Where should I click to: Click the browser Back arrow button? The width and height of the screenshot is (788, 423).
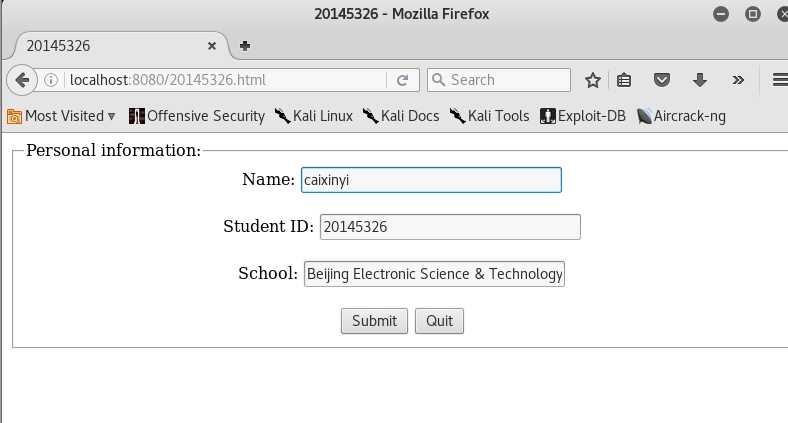pos(21,80)
